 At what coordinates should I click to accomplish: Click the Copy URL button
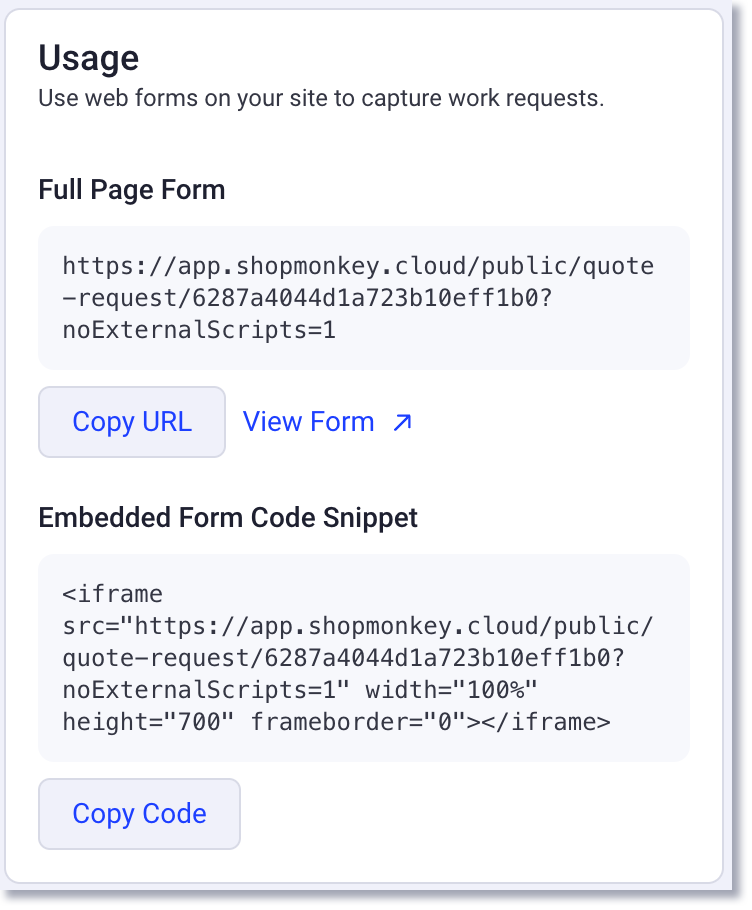[x=131, y=421]
